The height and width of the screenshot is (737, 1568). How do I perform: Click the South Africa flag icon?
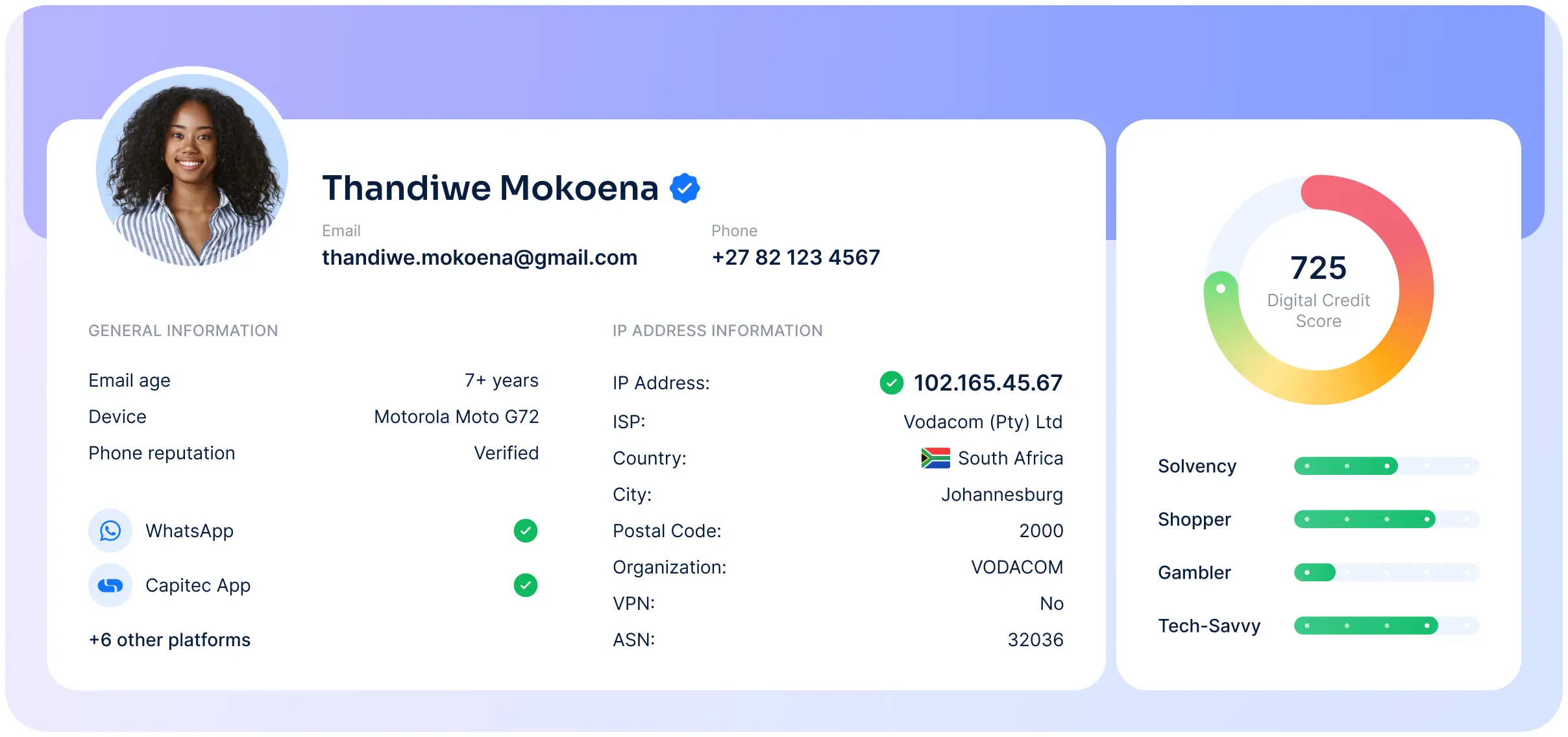pyautogui.click(x=935, y=458)
